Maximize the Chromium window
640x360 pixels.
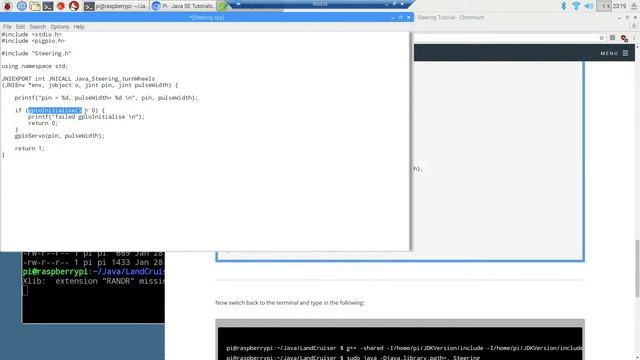pos(627,18)
